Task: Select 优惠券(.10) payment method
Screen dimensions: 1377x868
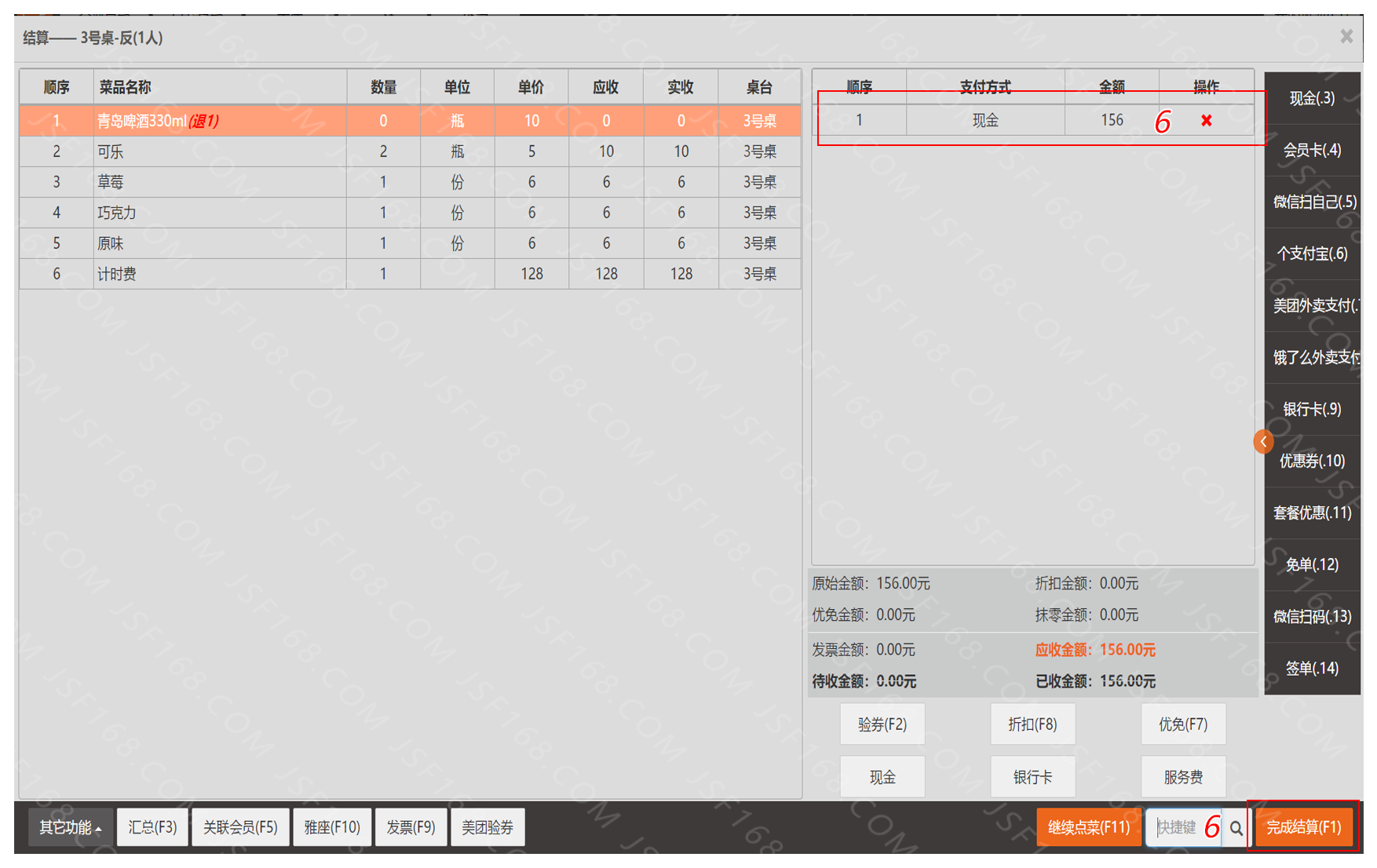Action: [x=1312, y=461]
